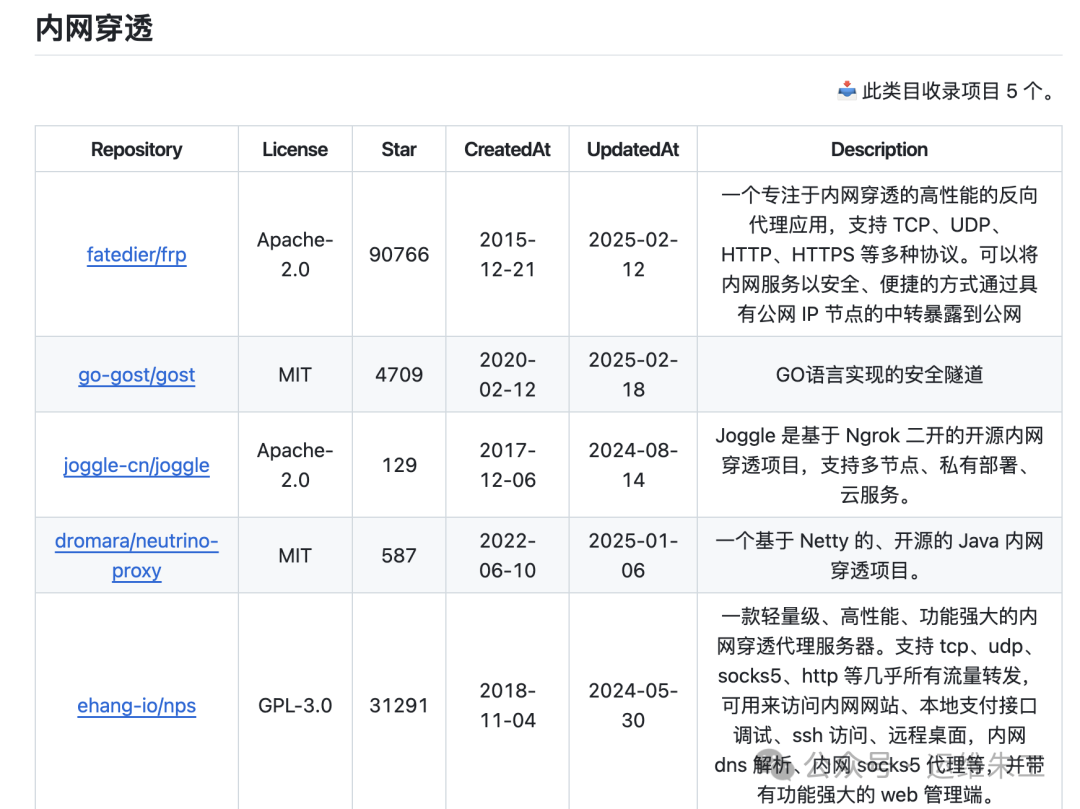
Task: Click the updated date 2025-01-06
Action: pyautogui.click(x=633, y=556)
